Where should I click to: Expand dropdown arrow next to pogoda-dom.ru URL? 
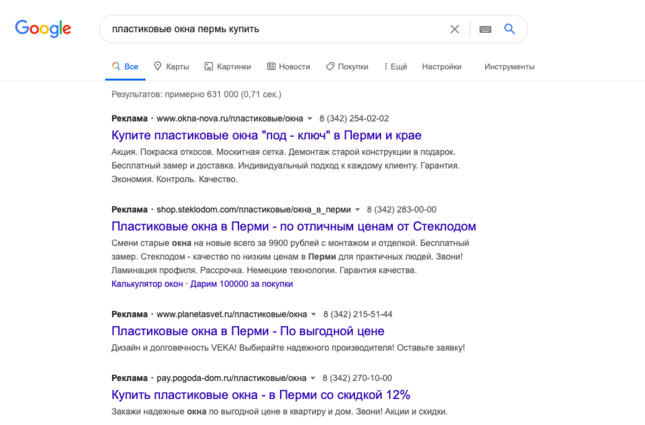(313, 379)
